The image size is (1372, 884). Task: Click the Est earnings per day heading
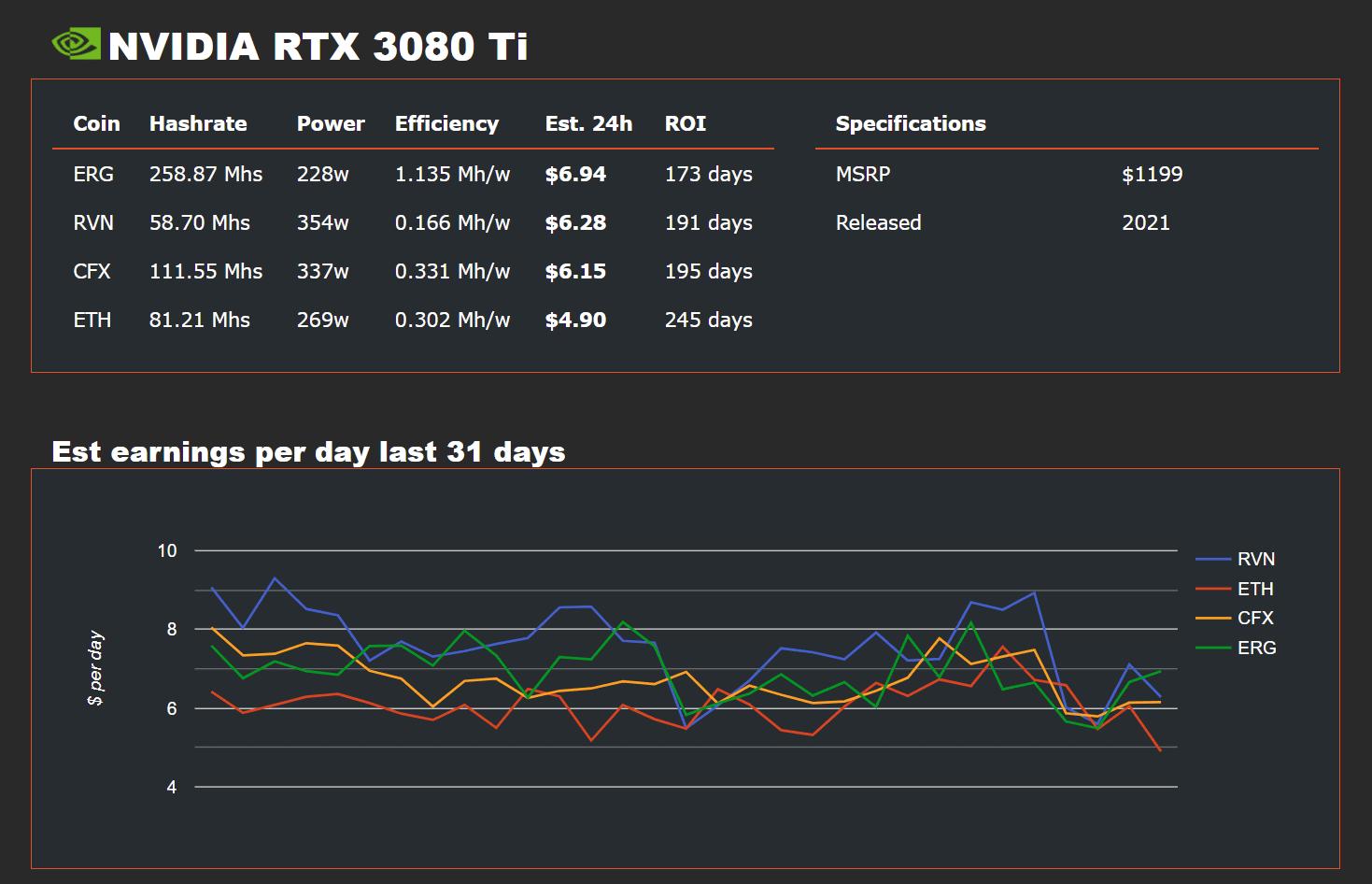click(x=308, y=452)
